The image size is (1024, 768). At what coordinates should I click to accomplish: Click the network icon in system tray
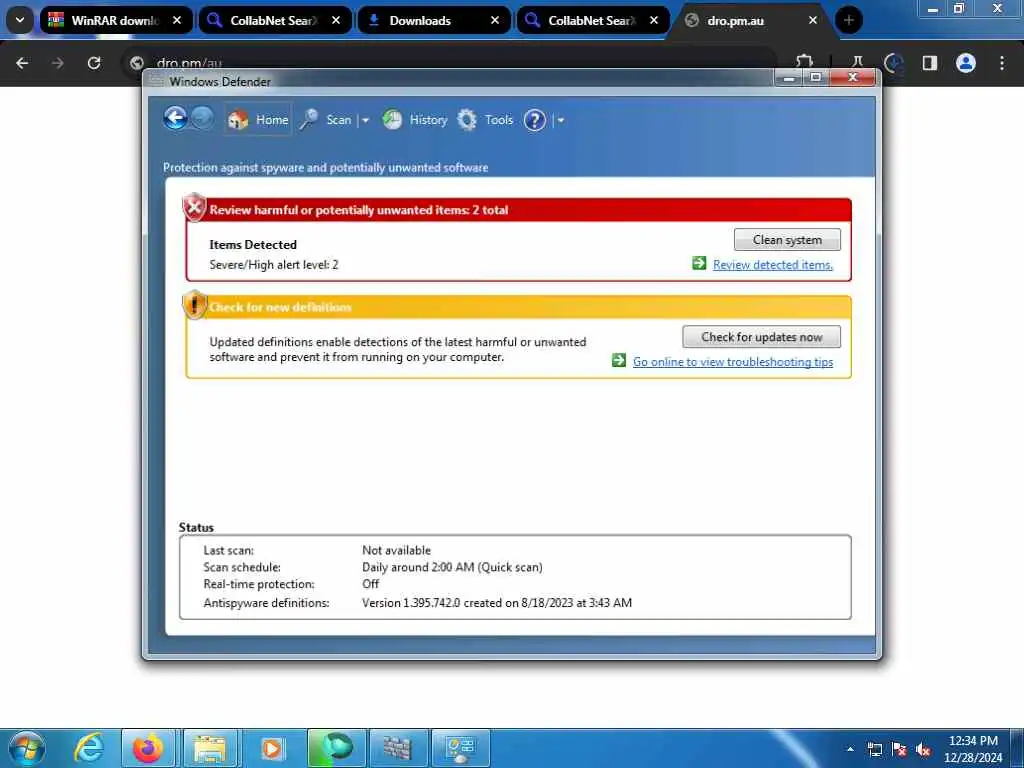(x=874, y=749)
